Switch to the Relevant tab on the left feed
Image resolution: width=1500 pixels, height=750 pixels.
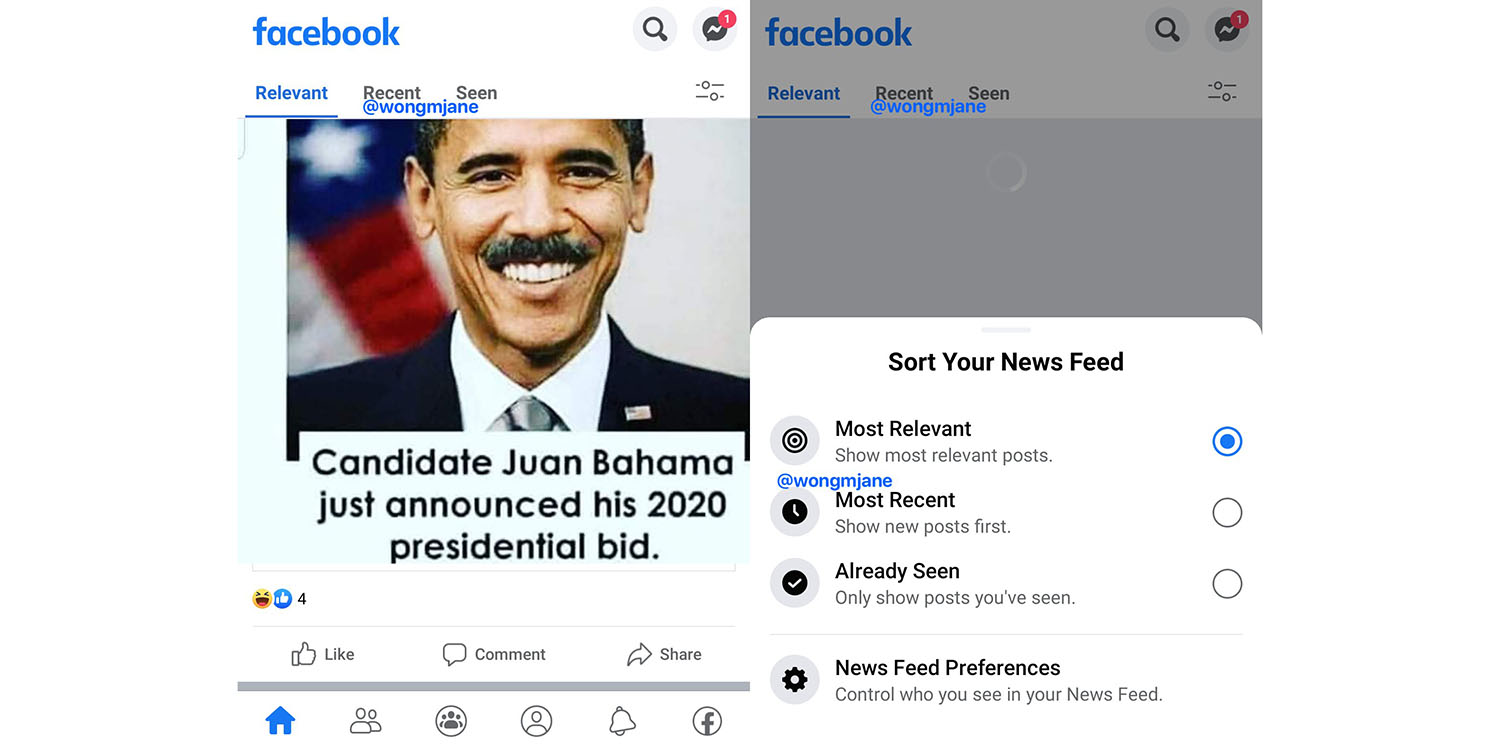pyautogui.click(x=291, y=93)
